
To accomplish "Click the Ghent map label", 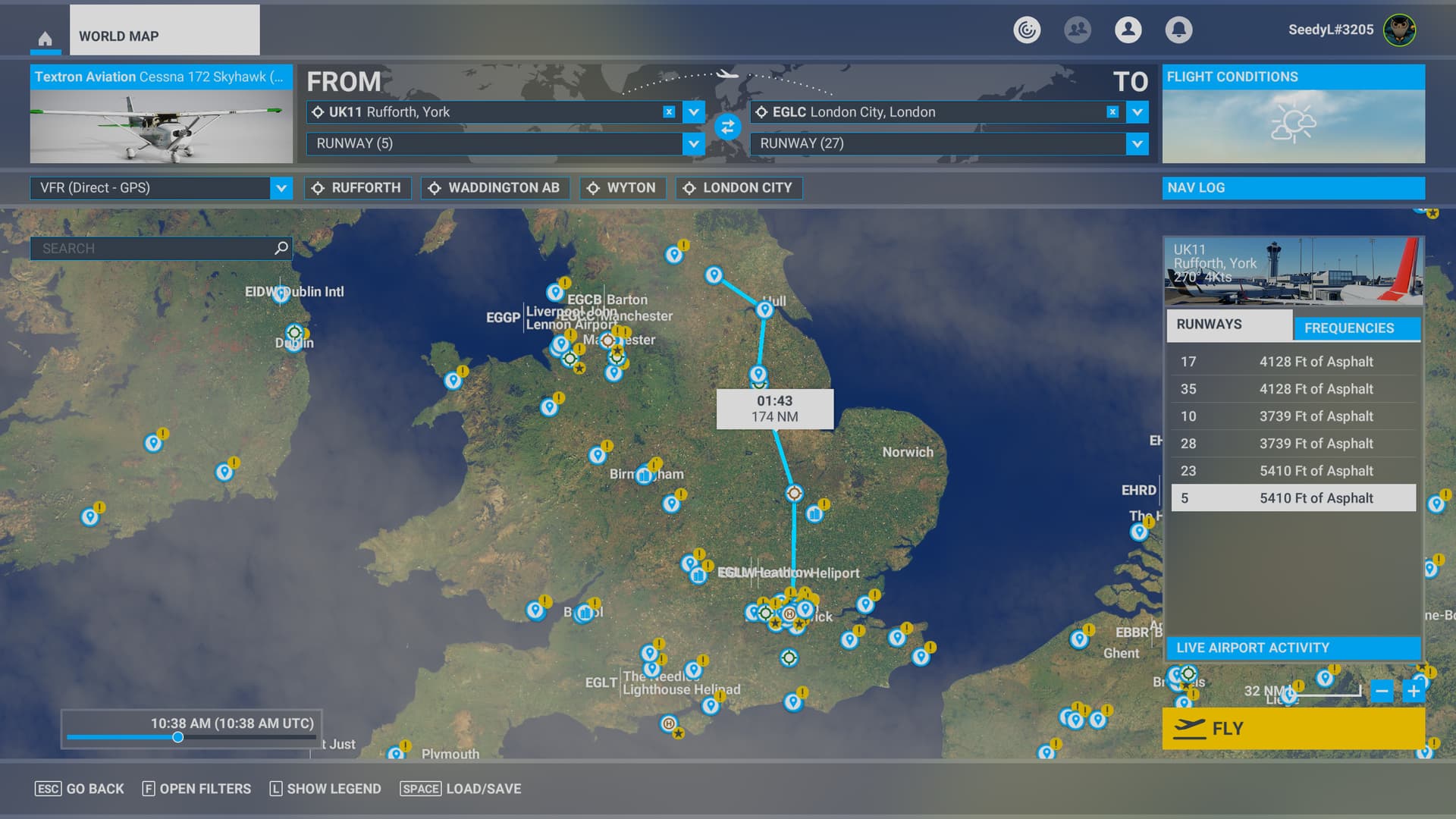I will coord(1121,653).
